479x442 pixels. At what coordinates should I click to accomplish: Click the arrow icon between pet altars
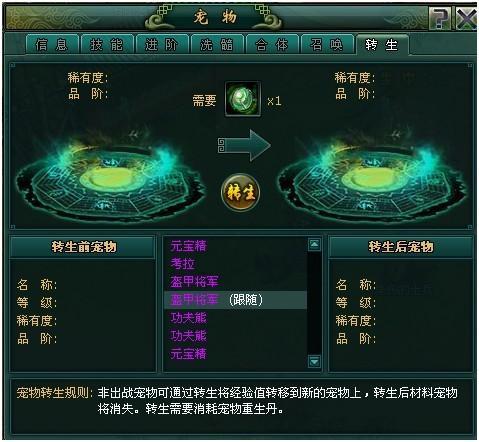244,146
